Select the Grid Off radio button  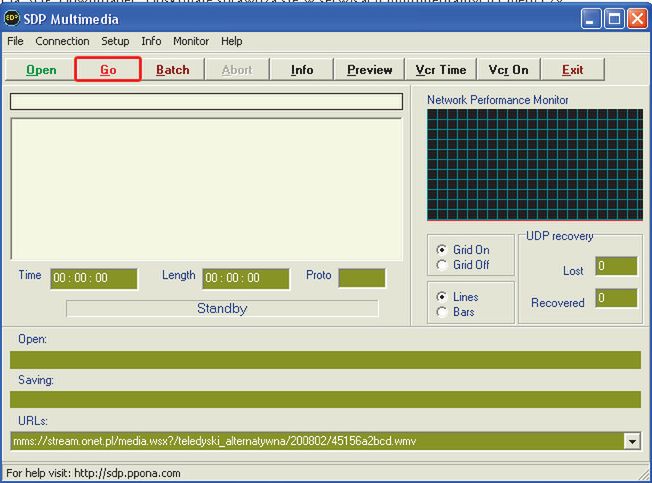pyautogui.click(x=442, y=265)
